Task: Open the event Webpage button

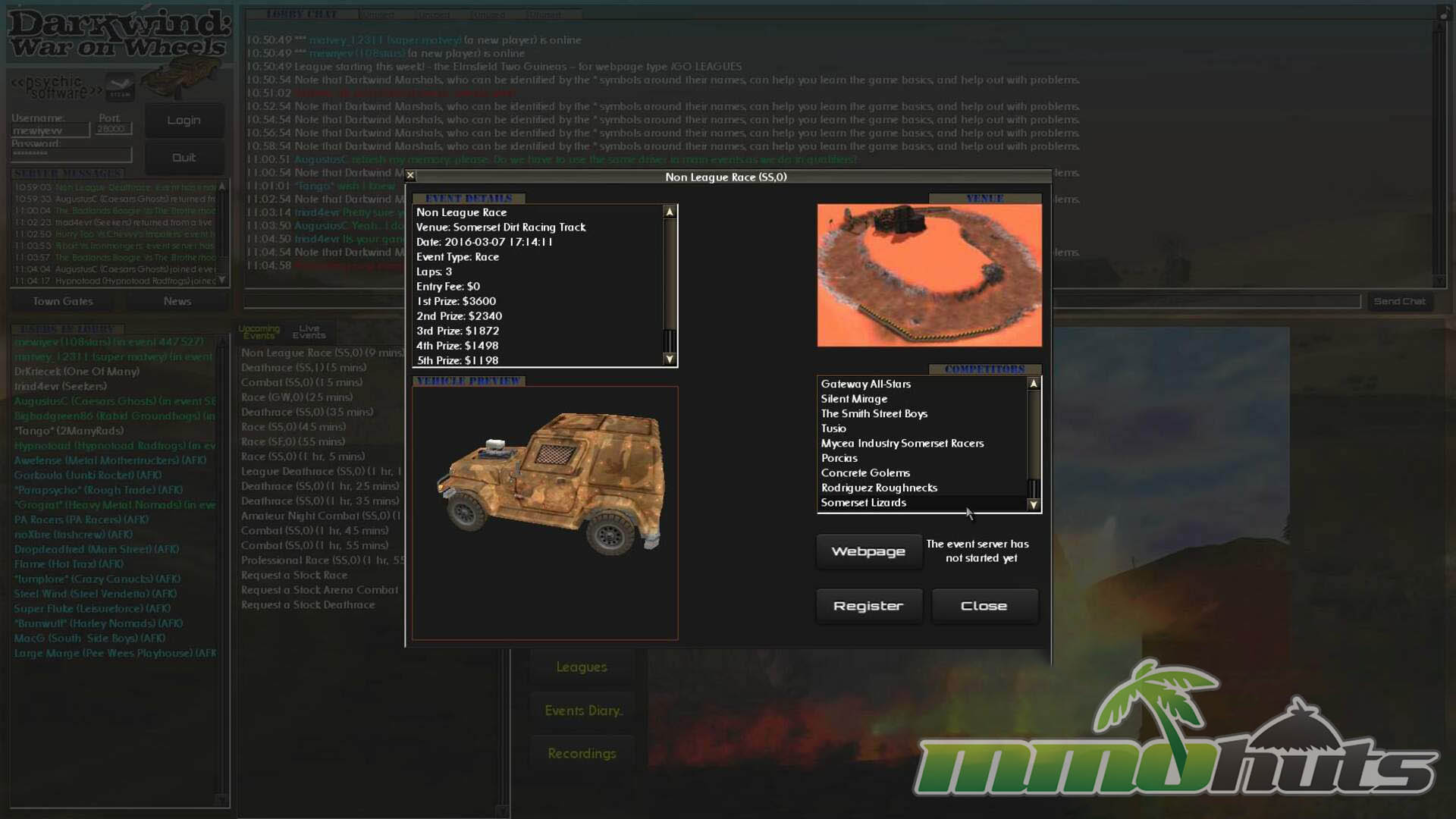Action: 868,551
